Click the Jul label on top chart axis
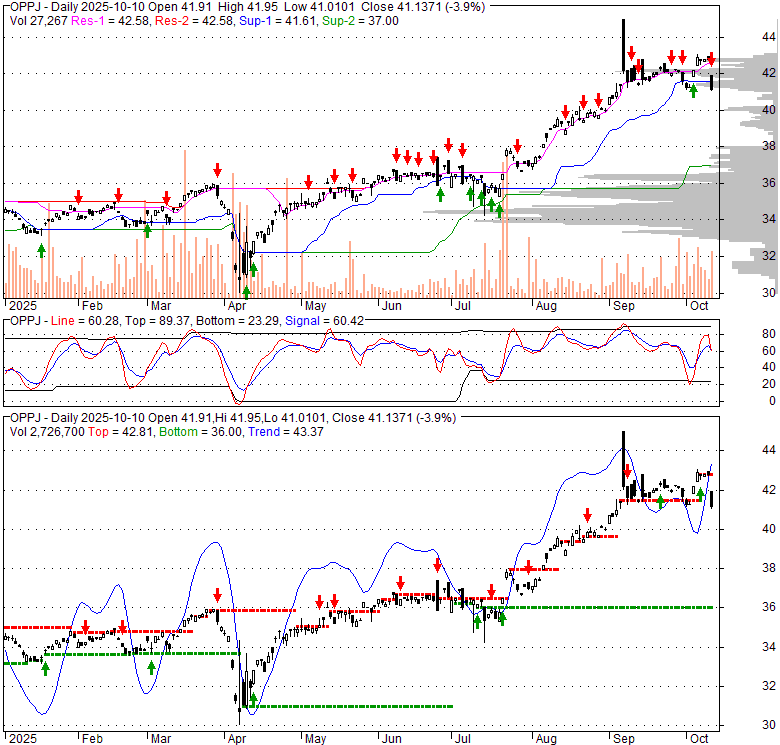The image size is (780, 745). click(463, 306)
